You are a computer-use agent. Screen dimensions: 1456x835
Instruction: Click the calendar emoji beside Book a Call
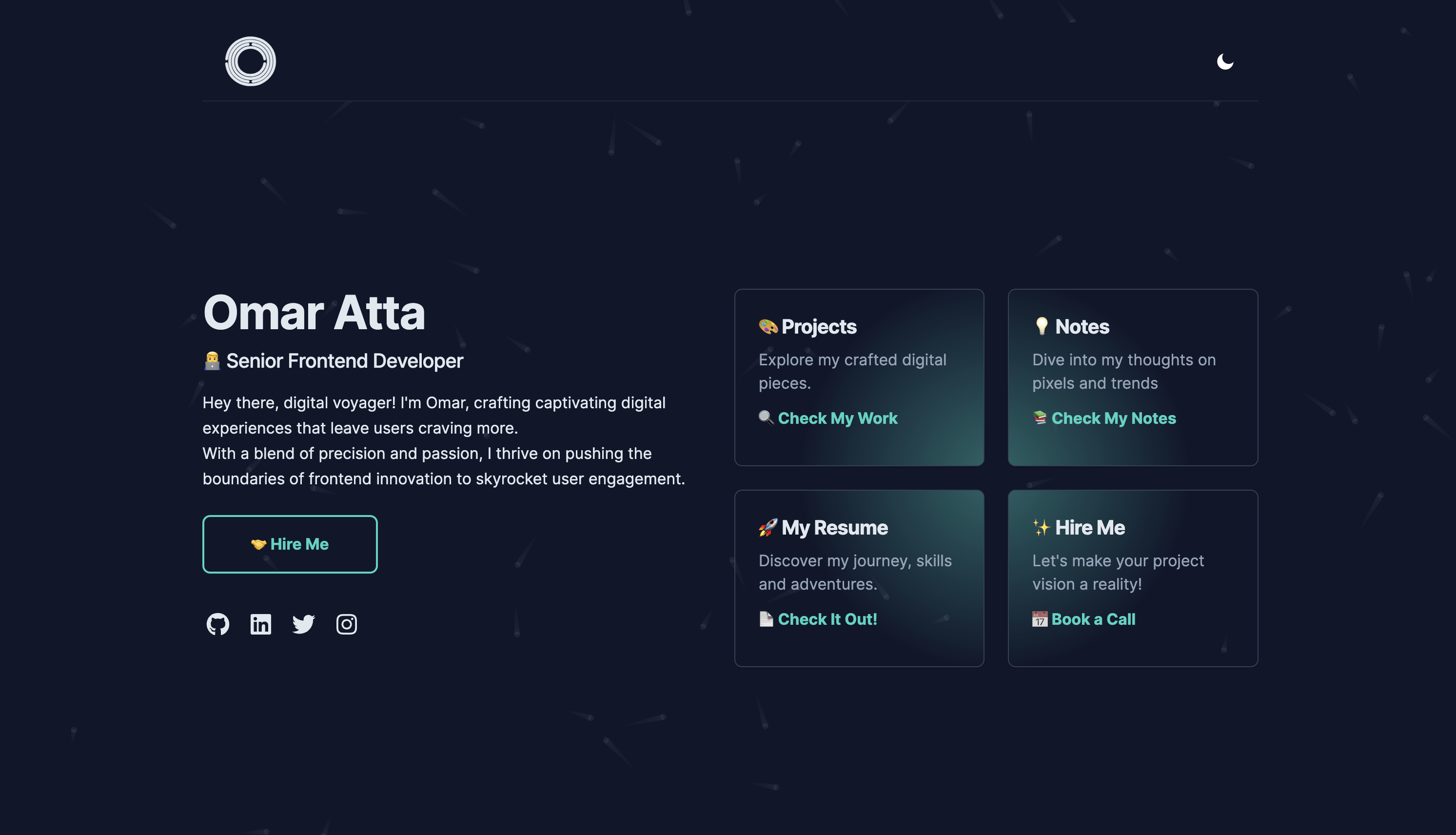tap(1039, 619)
